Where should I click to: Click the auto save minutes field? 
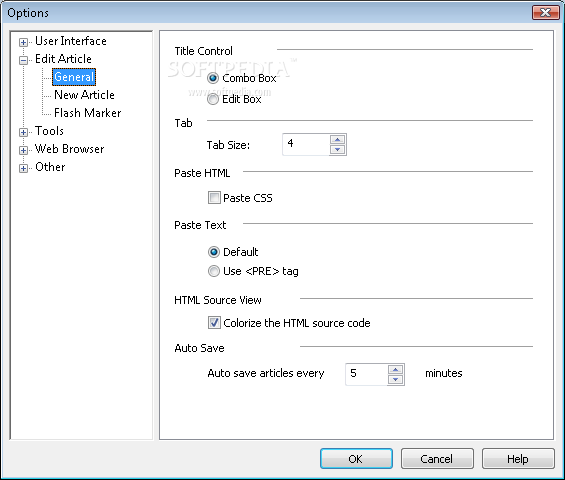[366, 374]
